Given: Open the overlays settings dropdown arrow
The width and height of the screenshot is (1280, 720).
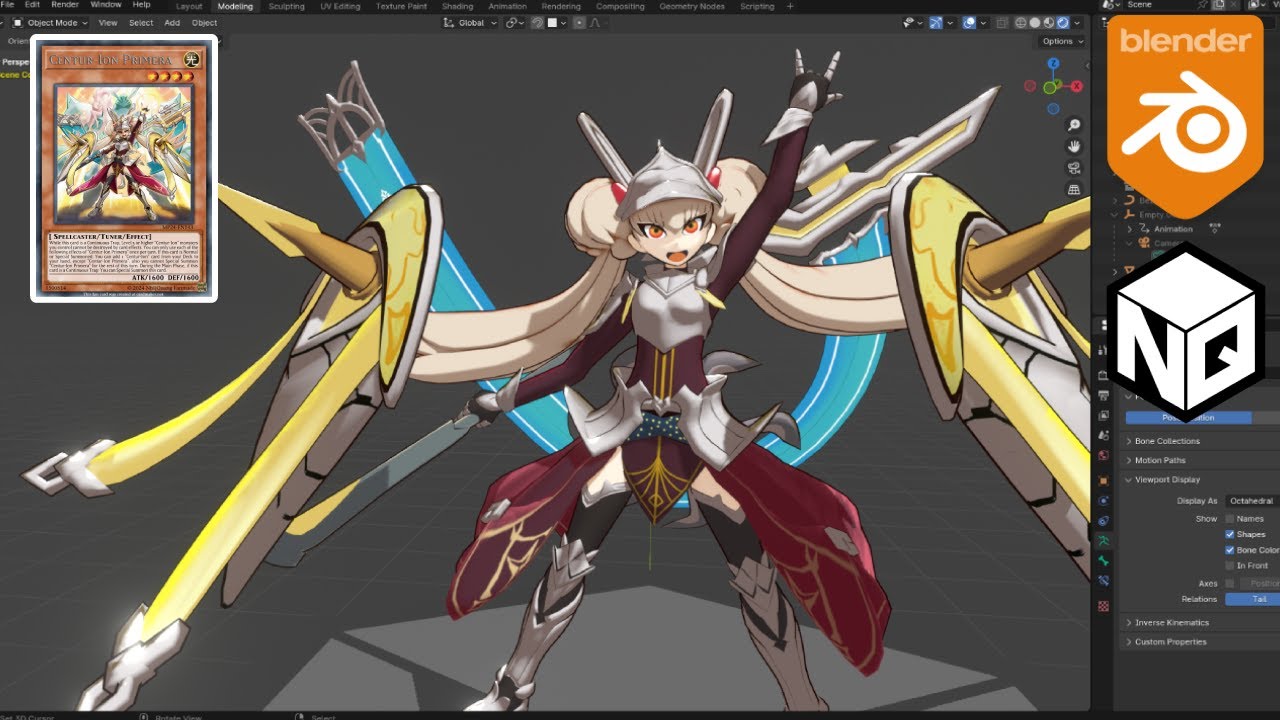Looking at the screenshot, I should click(982, 22).
